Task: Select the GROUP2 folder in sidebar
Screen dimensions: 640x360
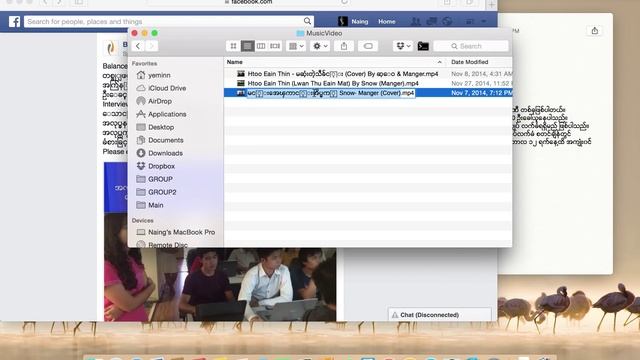Action: 156,192
